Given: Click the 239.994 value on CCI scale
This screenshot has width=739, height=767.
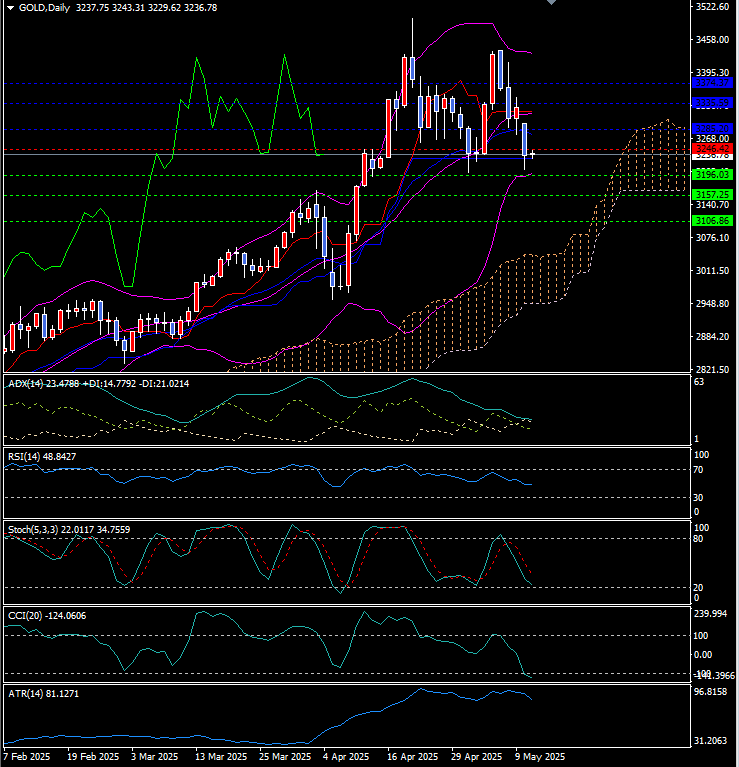Looking at the screenshot, I should click(711, 614).
